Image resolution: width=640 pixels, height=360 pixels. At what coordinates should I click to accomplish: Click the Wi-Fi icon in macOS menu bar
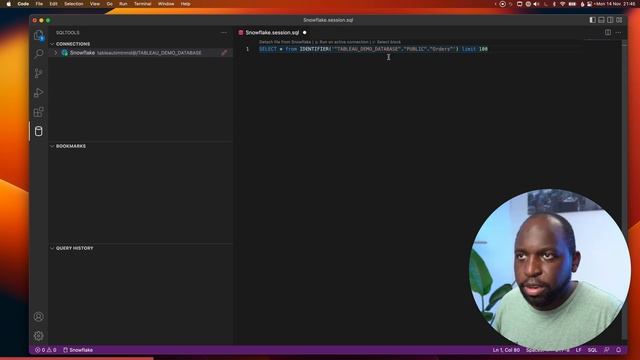[x=562, y=4]
